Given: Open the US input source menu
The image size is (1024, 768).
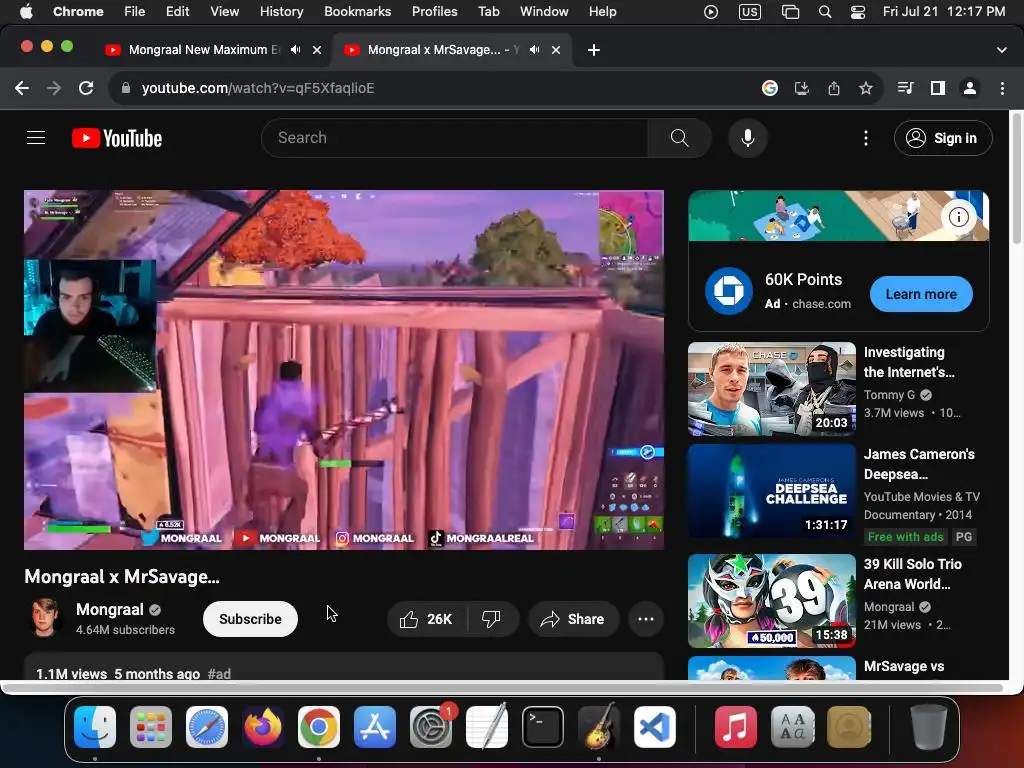Looking at the screenshot, I should coord(749,12).
